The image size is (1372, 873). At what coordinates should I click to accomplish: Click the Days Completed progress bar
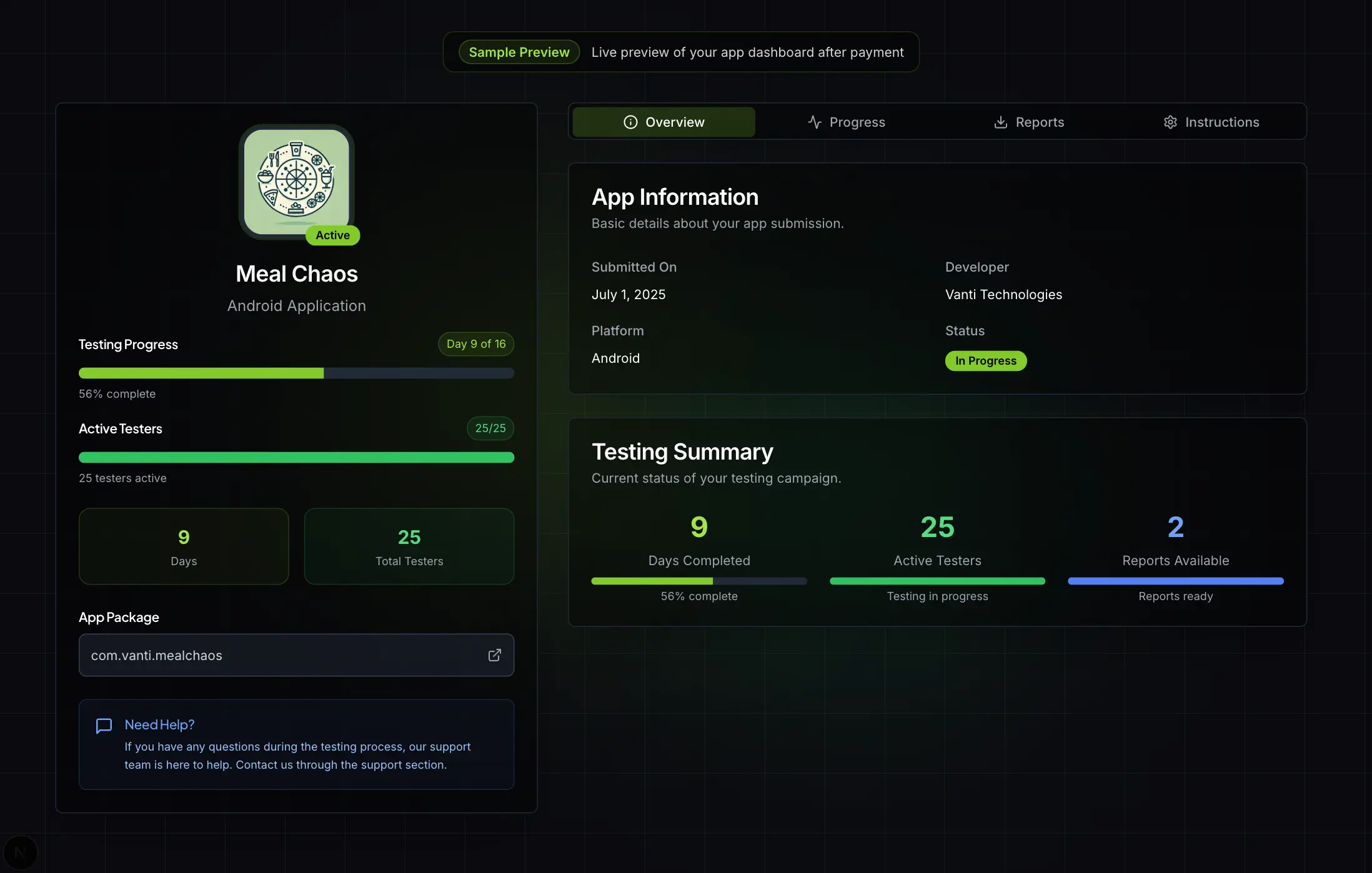(x=699, y=581)
